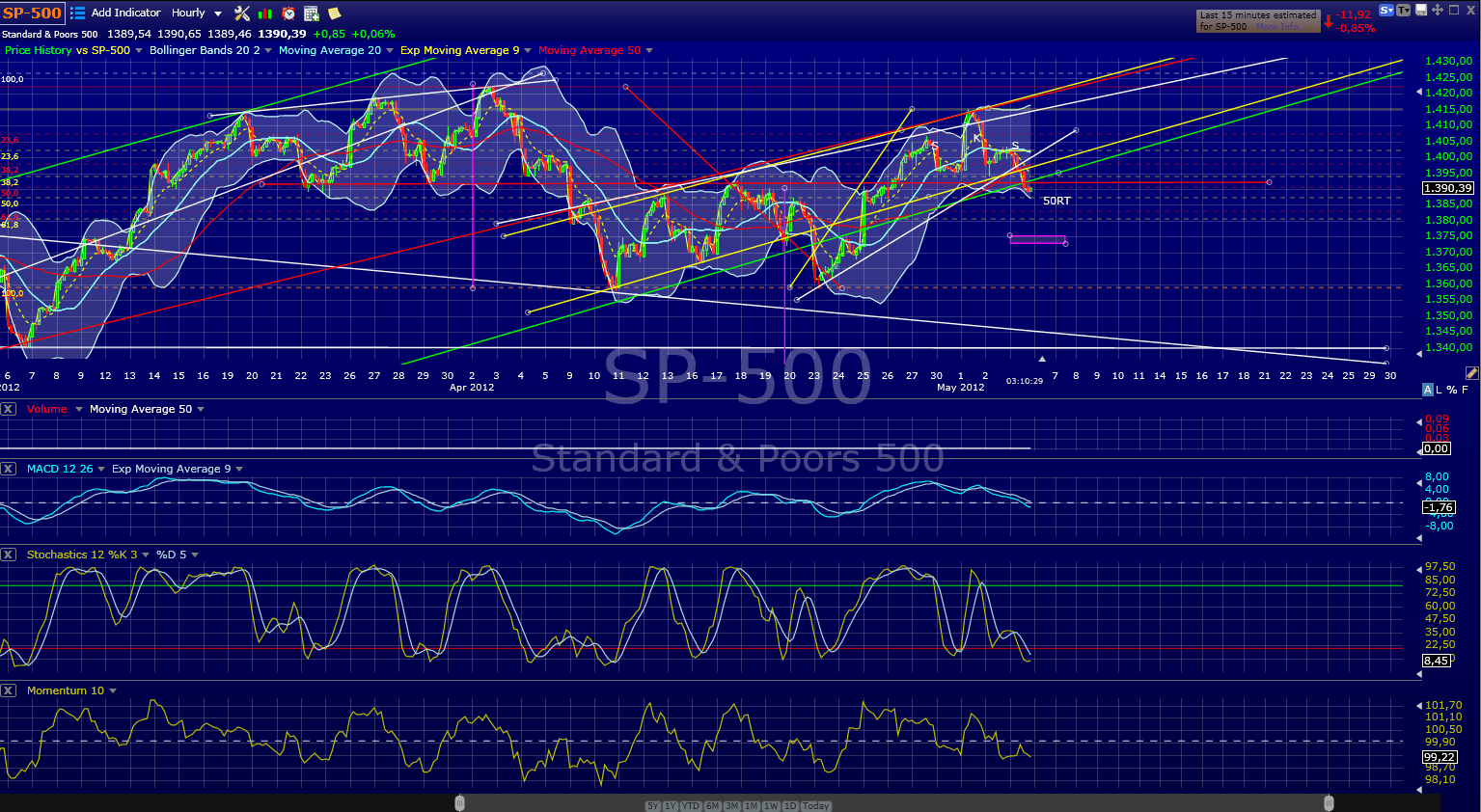Viewport: 1481px width, 812px height.
Task: Open the gray T dropdown button
Action: pyautogui.click(x=1404, y=10)
